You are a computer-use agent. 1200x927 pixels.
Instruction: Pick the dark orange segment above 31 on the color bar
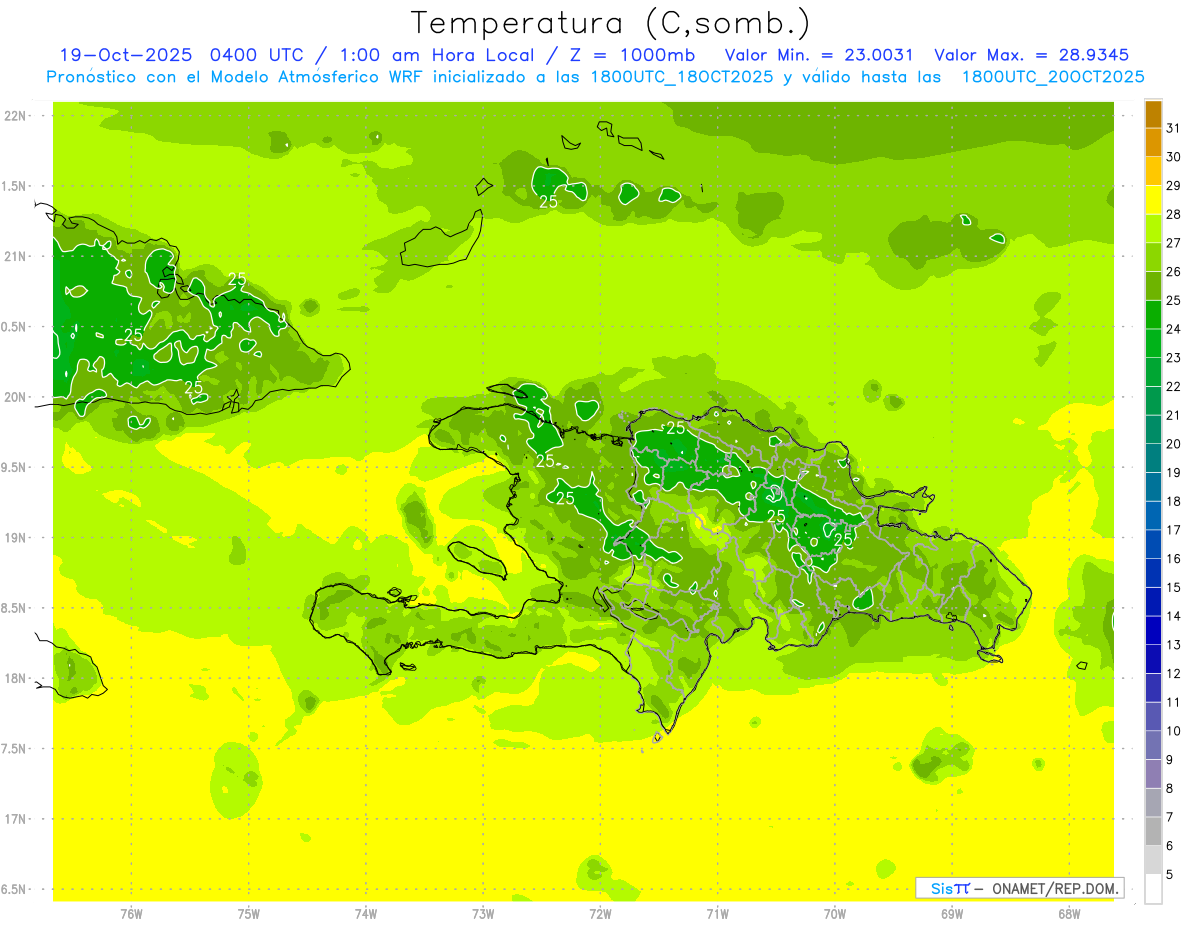tap(1153, 114)
